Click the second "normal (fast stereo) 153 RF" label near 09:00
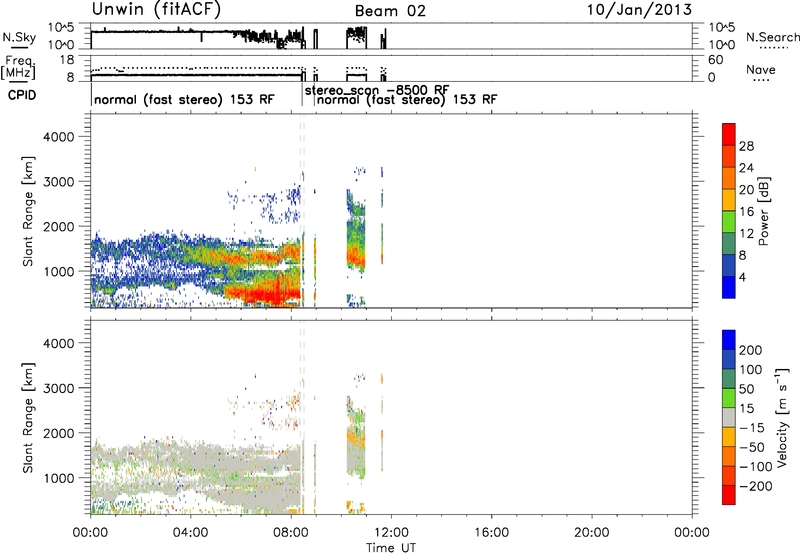 (407, 99)
